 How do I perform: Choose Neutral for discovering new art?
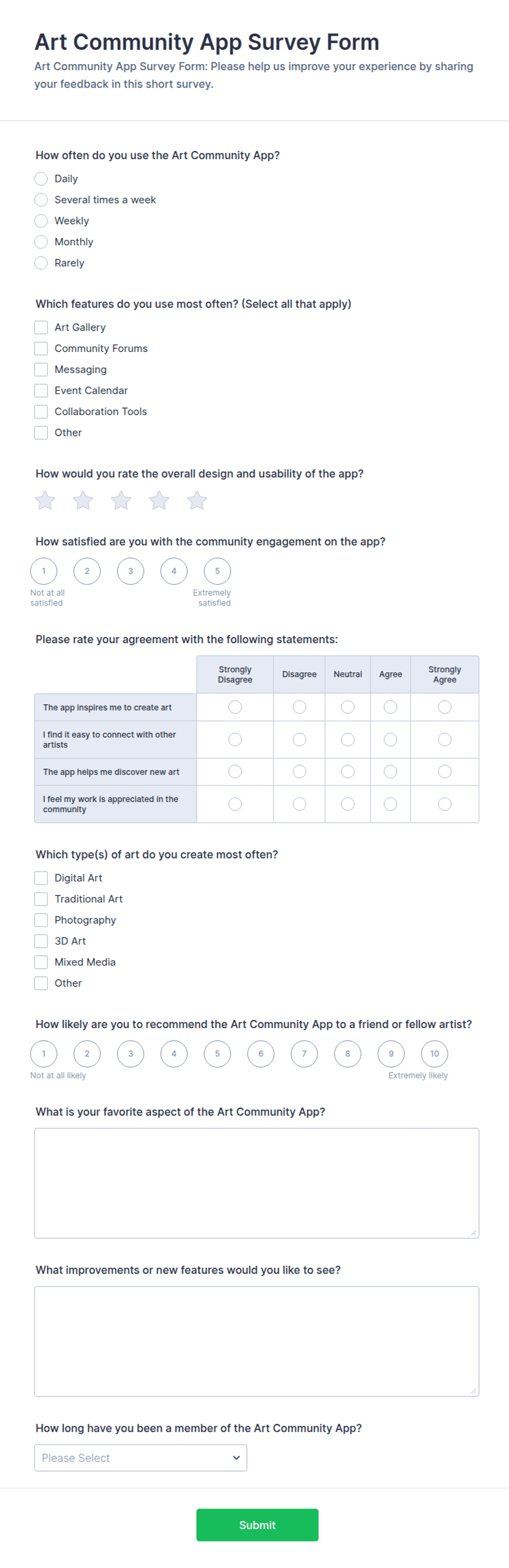(348, 771)
